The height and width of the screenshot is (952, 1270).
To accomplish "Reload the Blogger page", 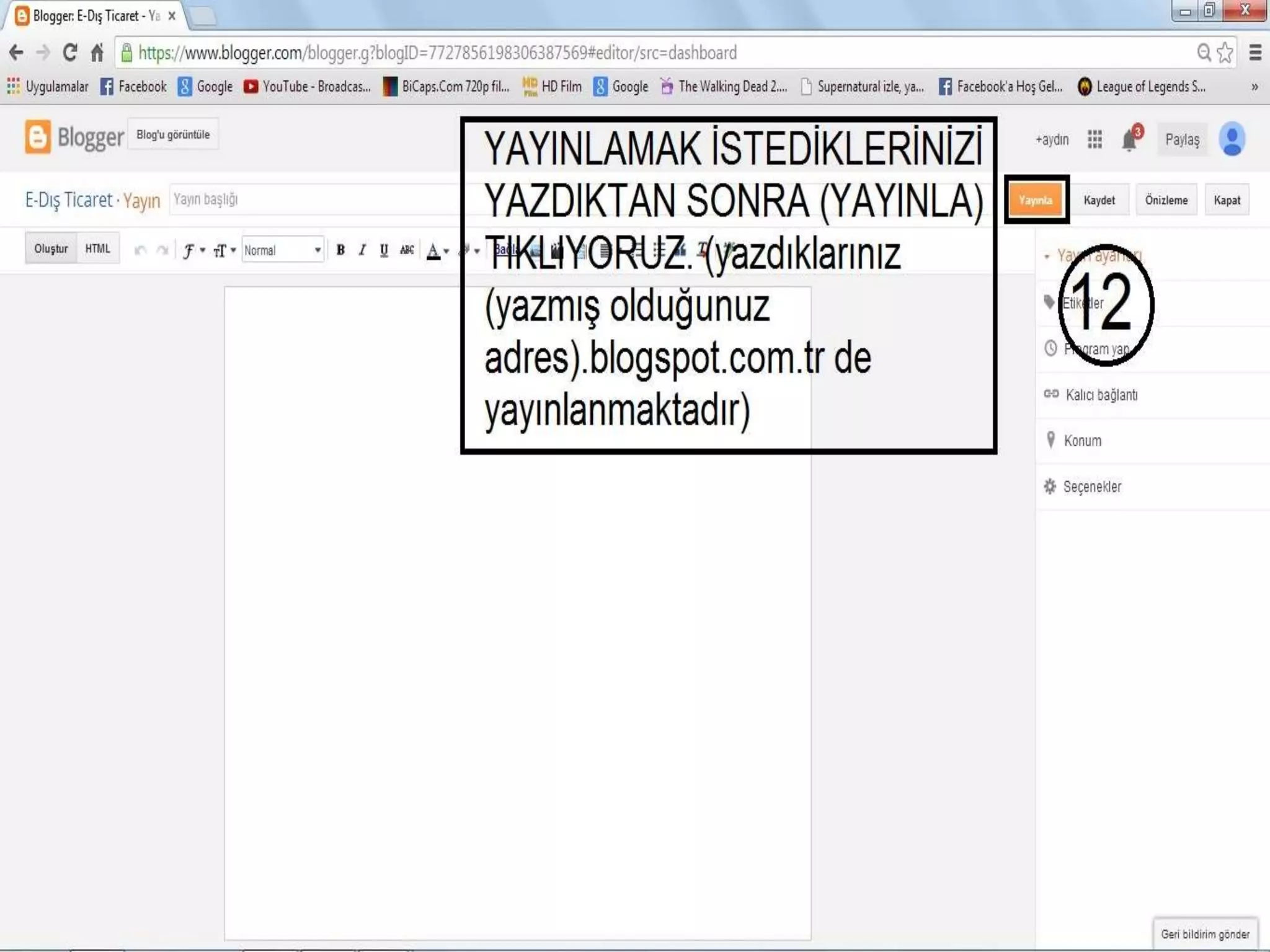I will 70,53.
